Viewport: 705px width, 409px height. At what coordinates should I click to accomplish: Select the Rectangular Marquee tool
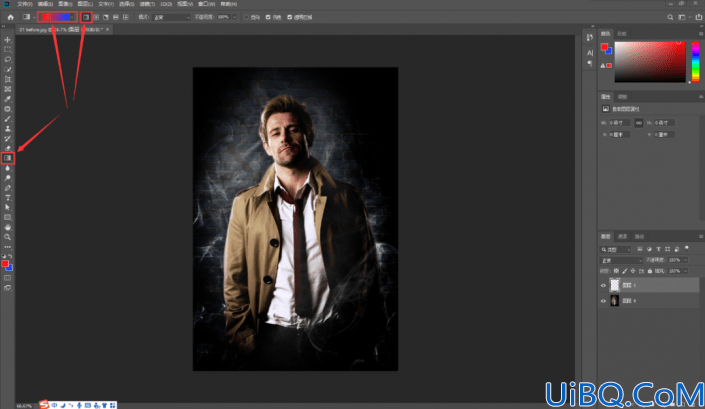(8, 49)
